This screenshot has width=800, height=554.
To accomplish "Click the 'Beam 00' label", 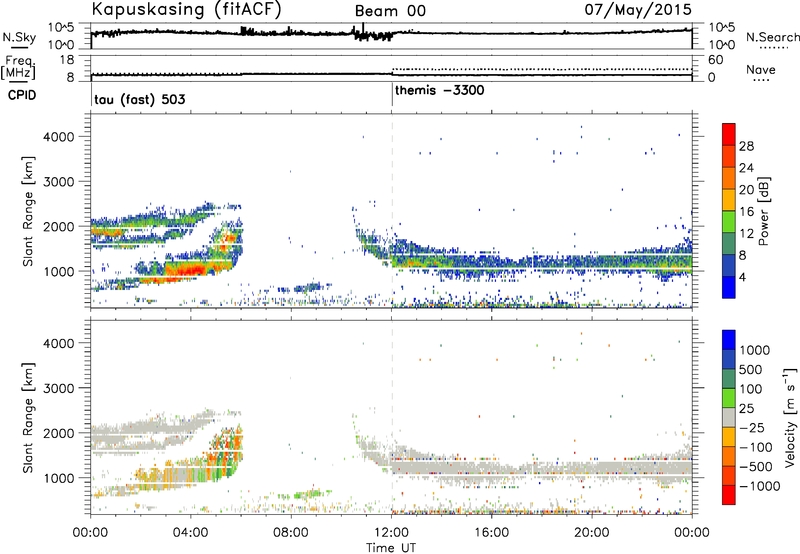I will click(x=390, y=11).
